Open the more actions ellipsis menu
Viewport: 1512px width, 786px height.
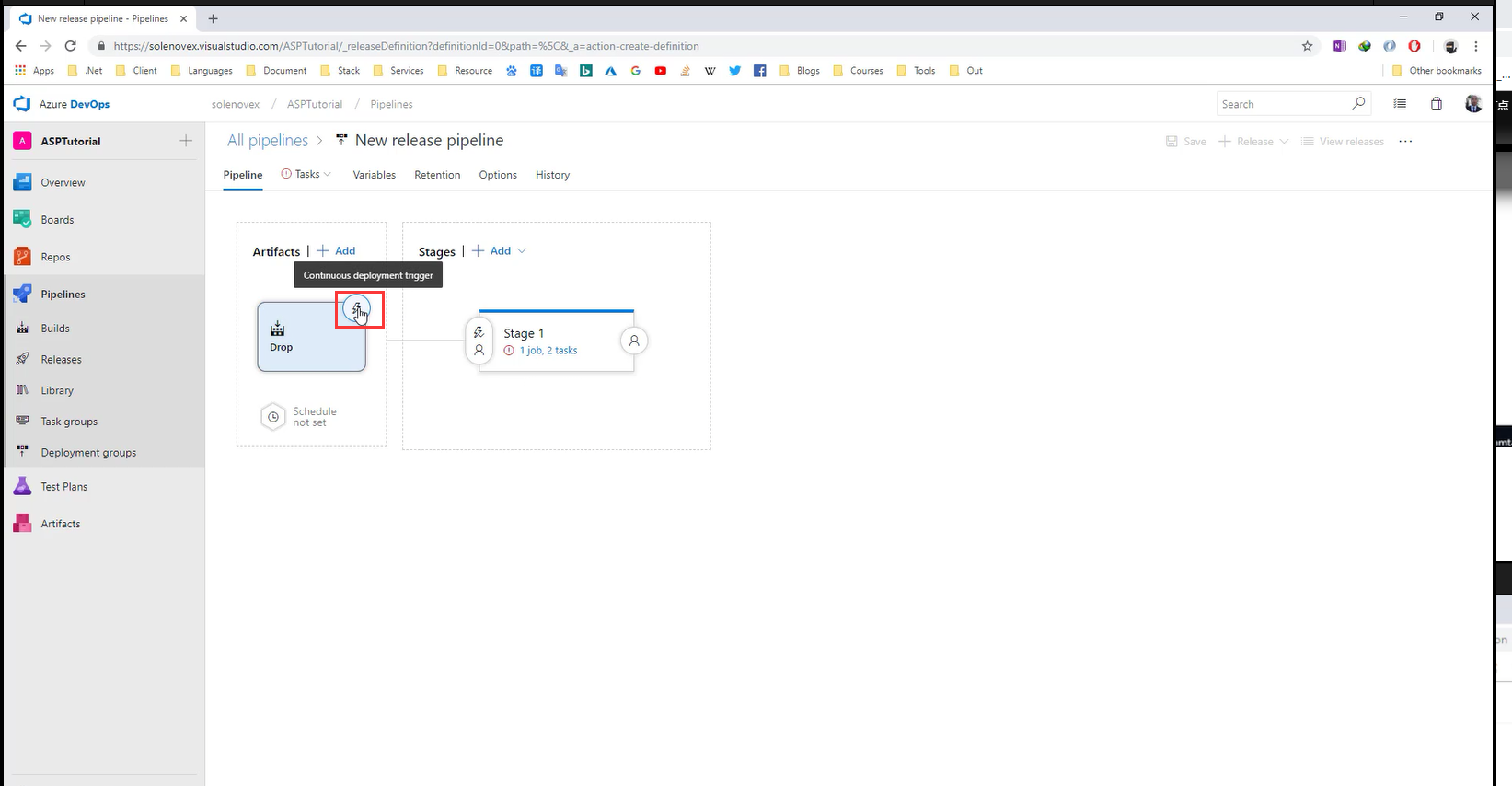[1405, 142]
